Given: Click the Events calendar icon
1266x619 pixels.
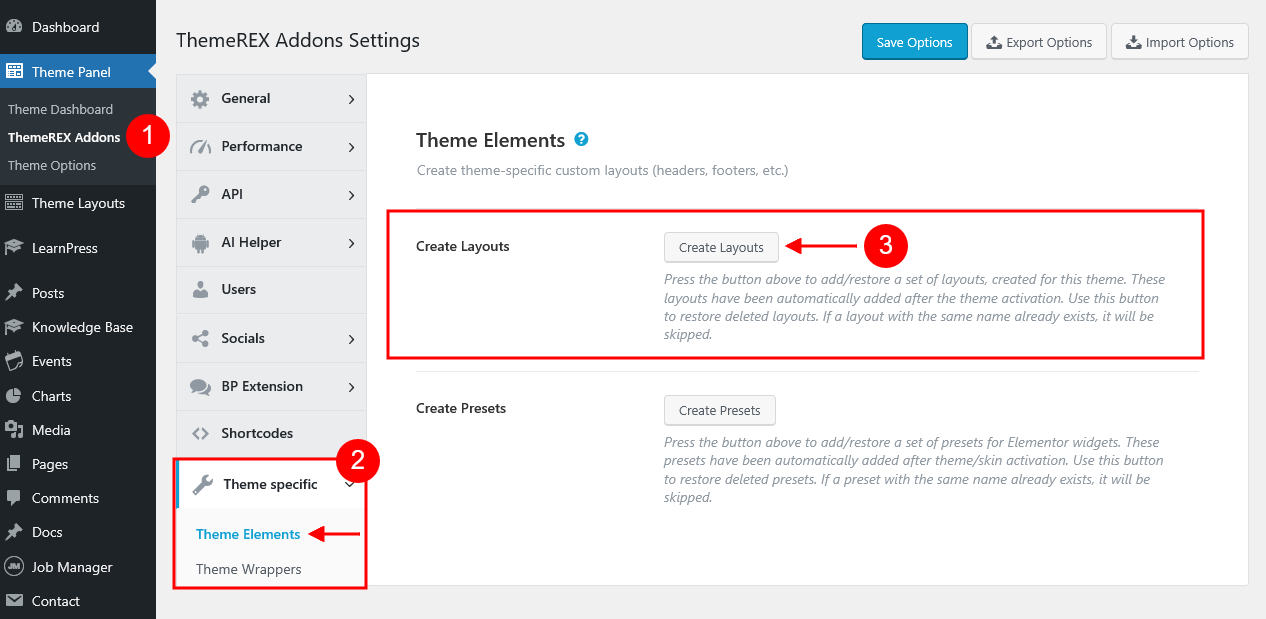Looking at the screenshot, I should coord(14,361).
